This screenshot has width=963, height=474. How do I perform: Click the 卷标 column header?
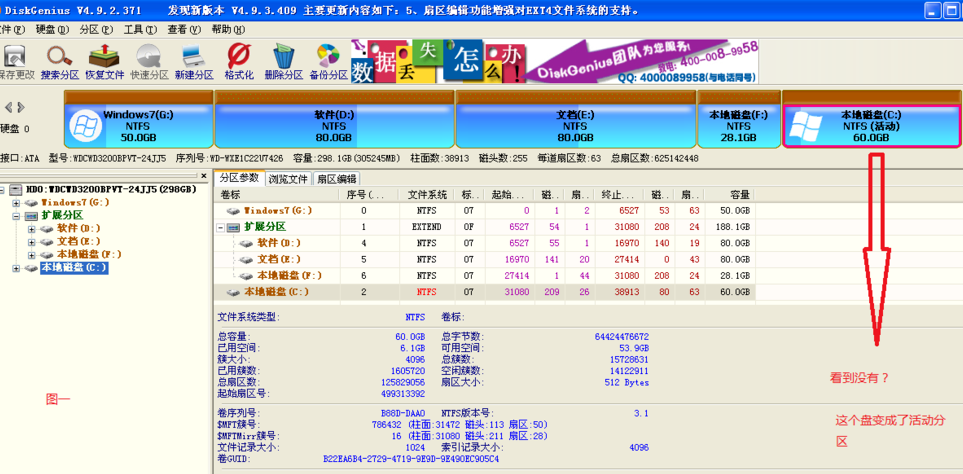click(x=277, y=195)
